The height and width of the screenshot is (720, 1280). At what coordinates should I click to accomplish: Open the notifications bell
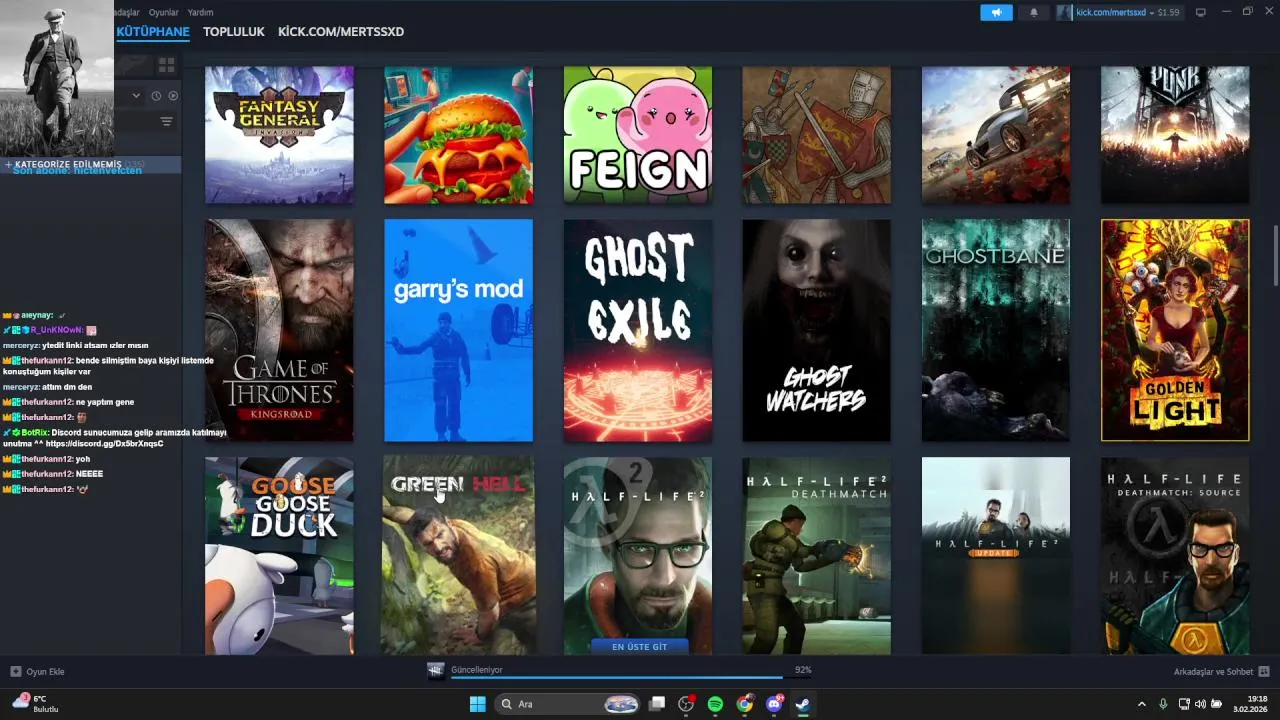click(1034, 12)
